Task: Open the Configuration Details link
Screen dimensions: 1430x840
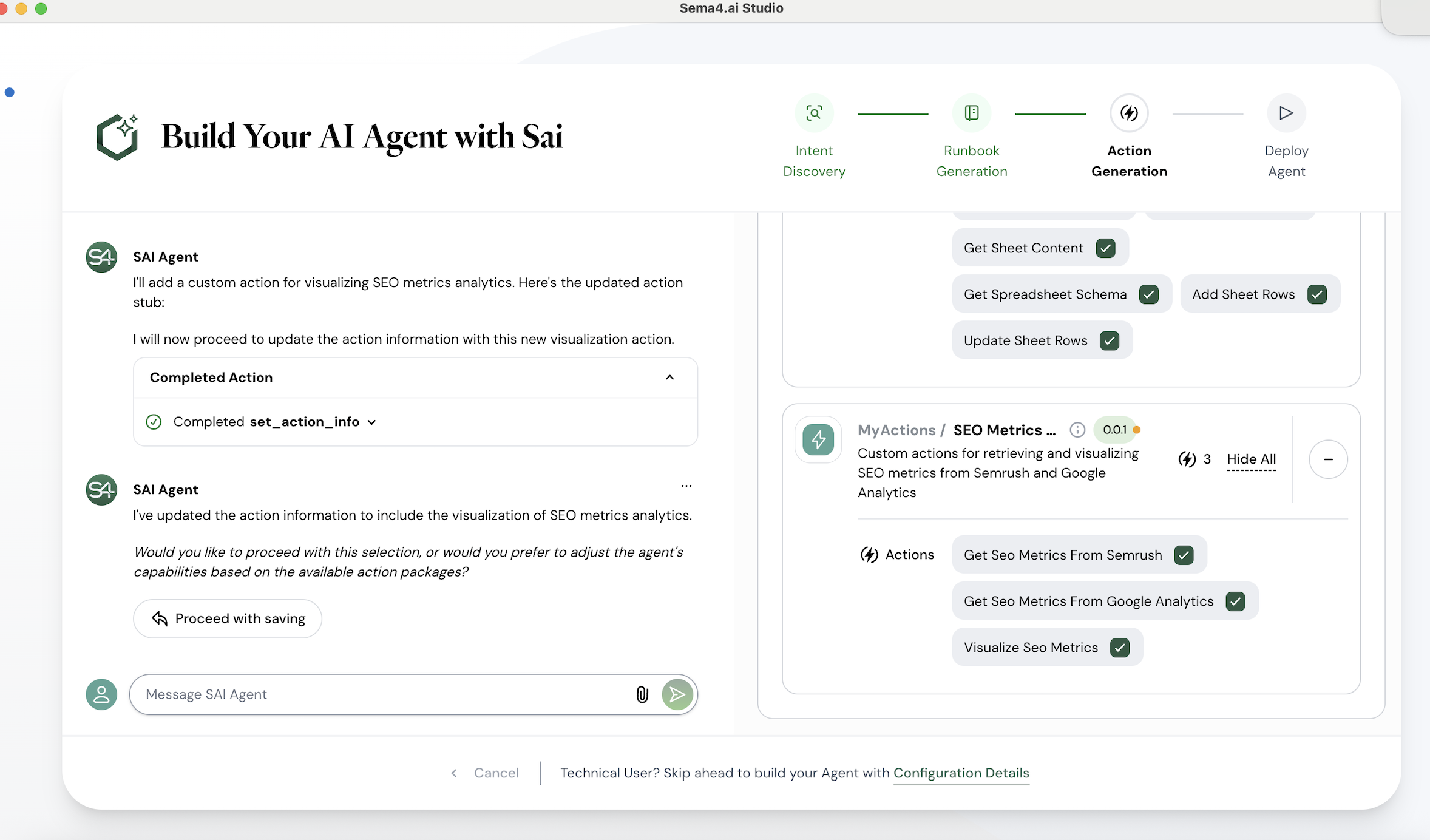Action: point(961,773)
